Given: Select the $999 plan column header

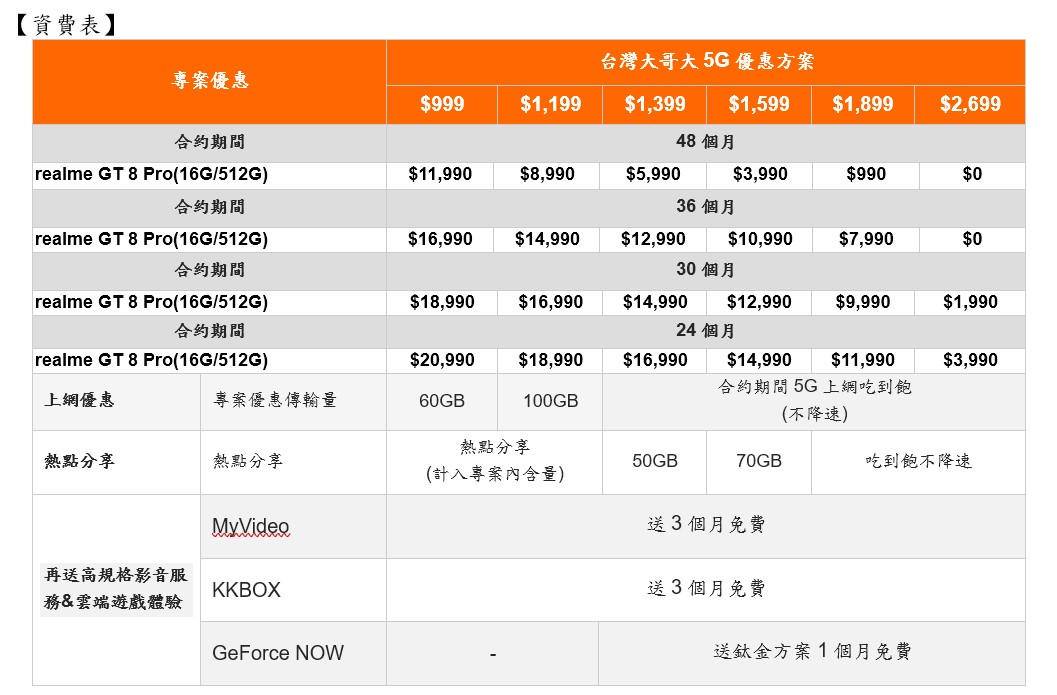Looking at the screenshot, I should [x=442, y=105].
